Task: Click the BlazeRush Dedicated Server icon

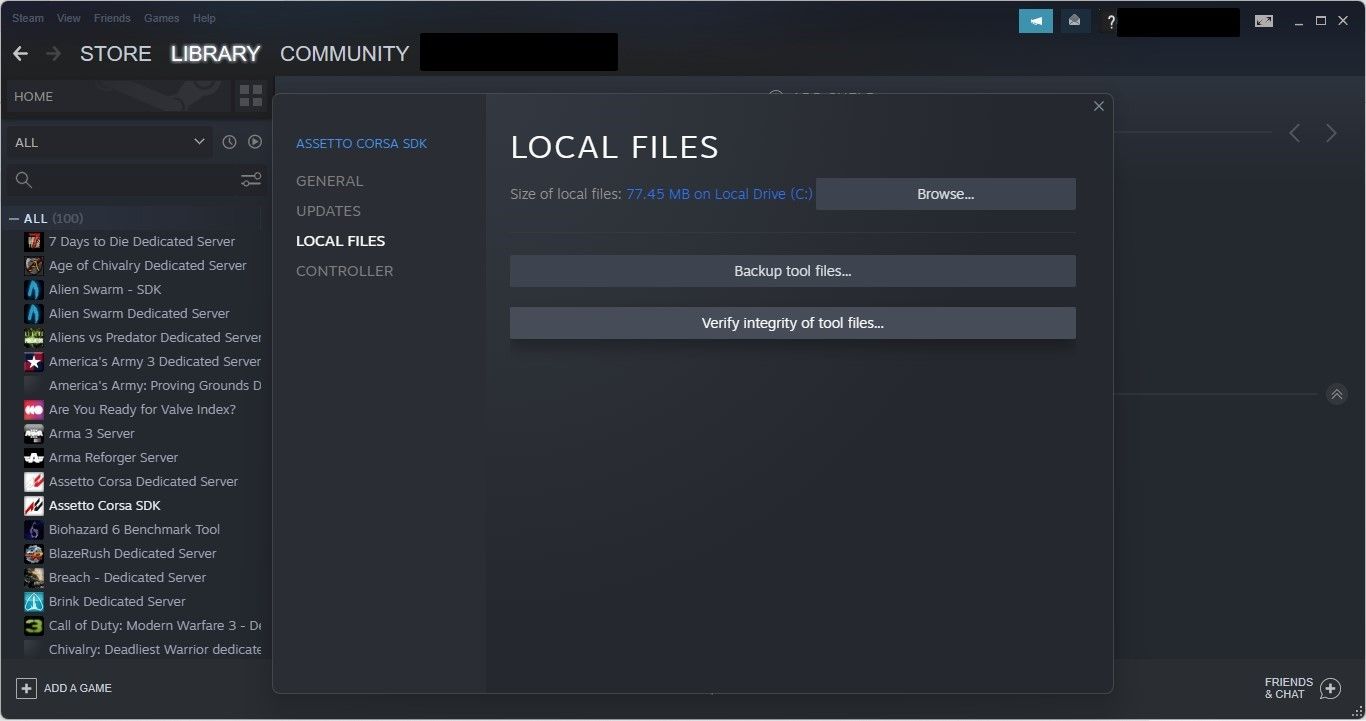Action: 33,553
